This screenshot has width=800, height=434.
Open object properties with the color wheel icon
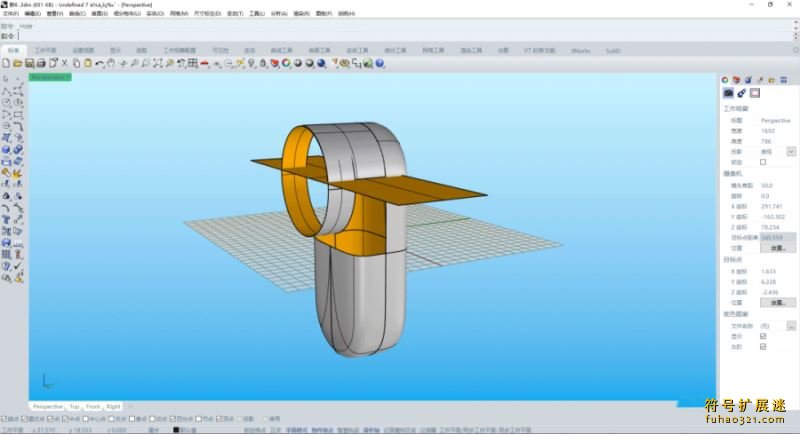click(286, 63)
